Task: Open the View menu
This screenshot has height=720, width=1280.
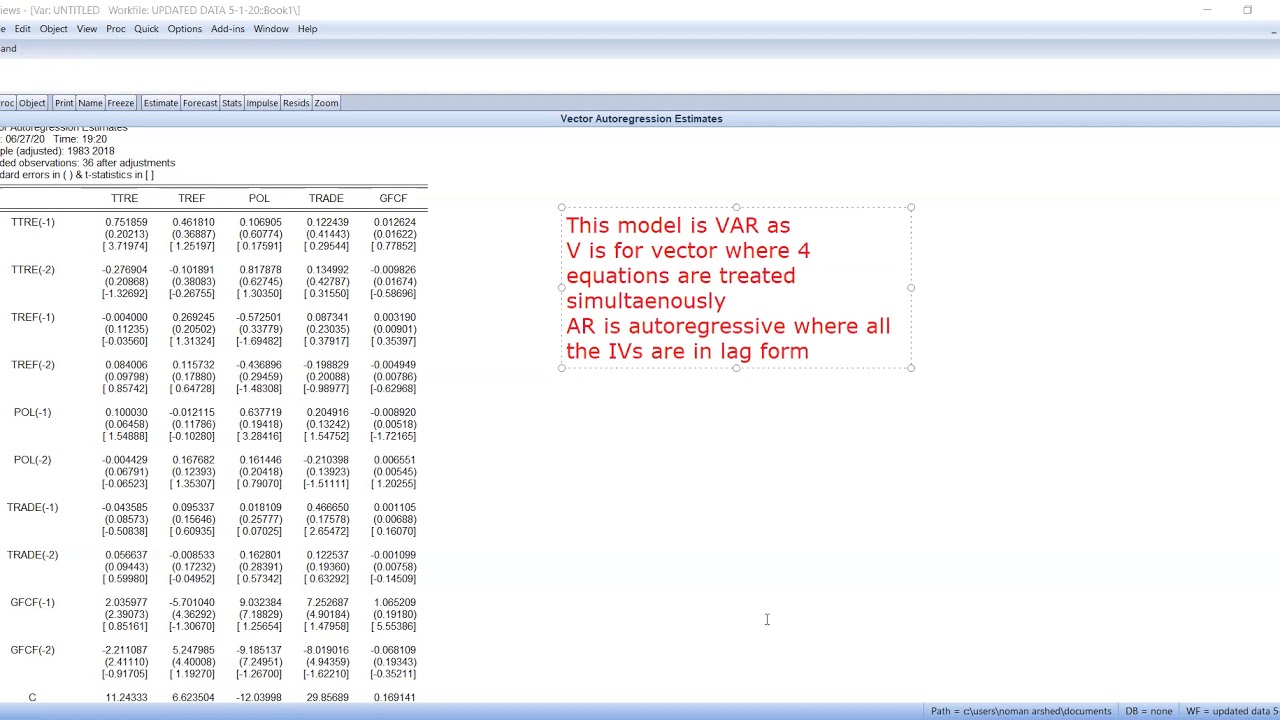Action: (x=87, y=29)
